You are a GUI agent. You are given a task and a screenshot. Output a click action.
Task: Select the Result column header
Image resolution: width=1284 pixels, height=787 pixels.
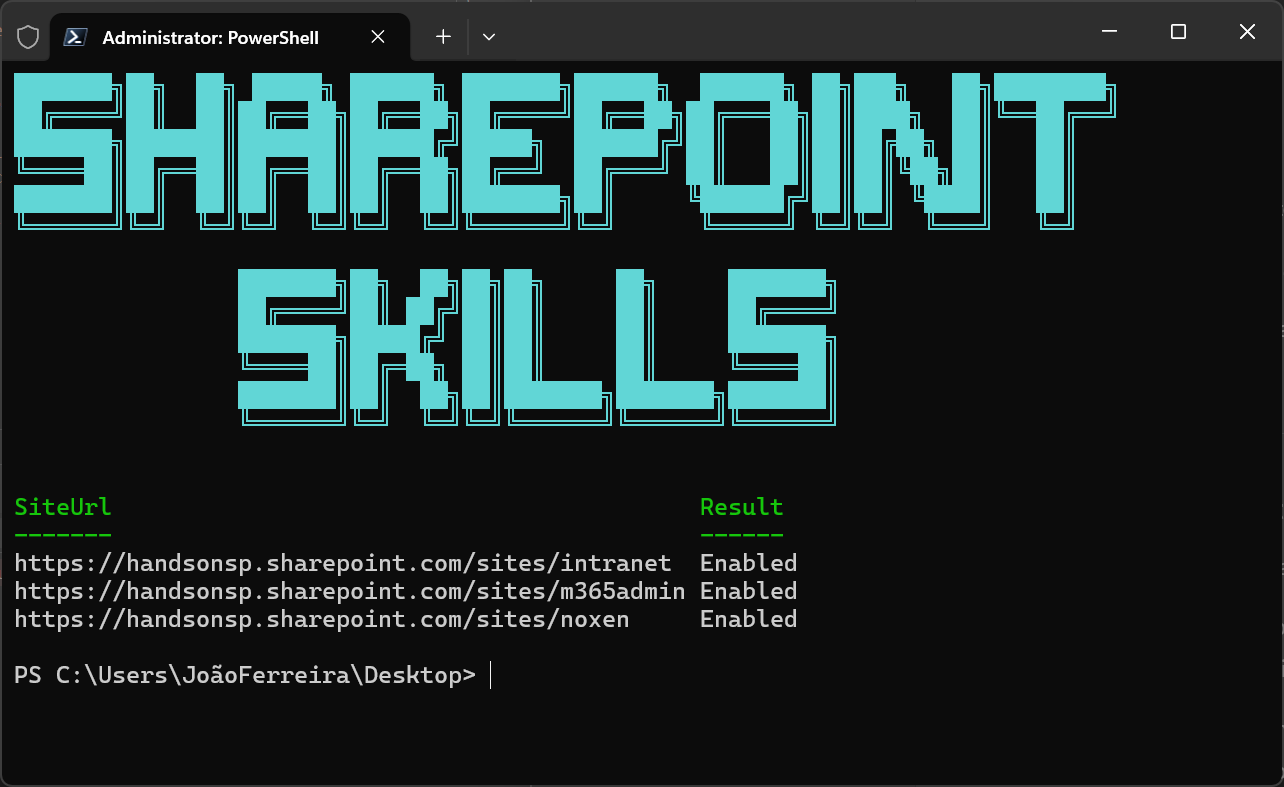tap(741, 507)
